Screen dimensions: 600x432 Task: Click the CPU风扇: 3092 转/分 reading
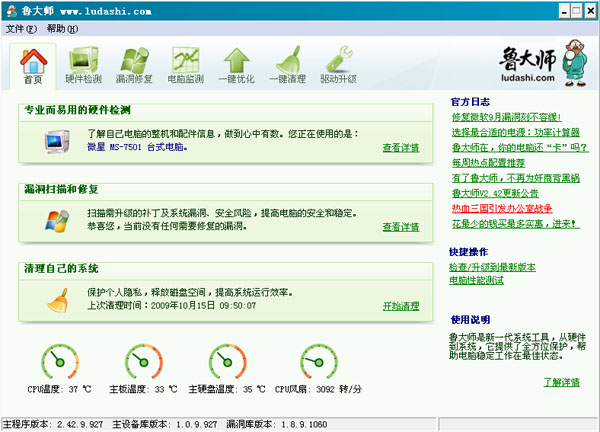point(318,390)
